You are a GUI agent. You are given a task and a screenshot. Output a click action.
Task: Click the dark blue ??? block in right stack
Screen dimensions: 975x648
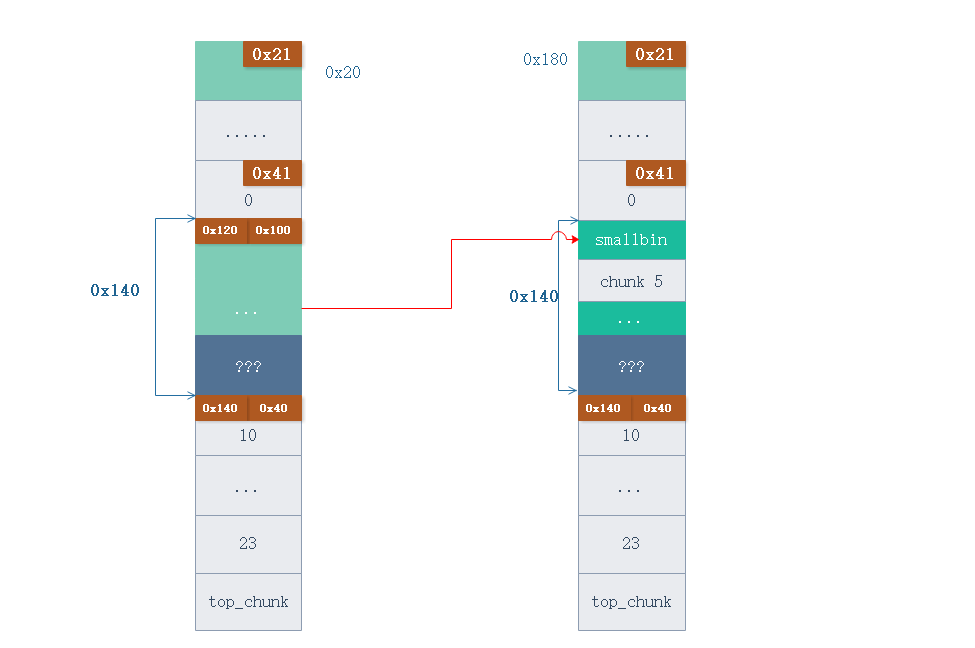coord(631,366)
